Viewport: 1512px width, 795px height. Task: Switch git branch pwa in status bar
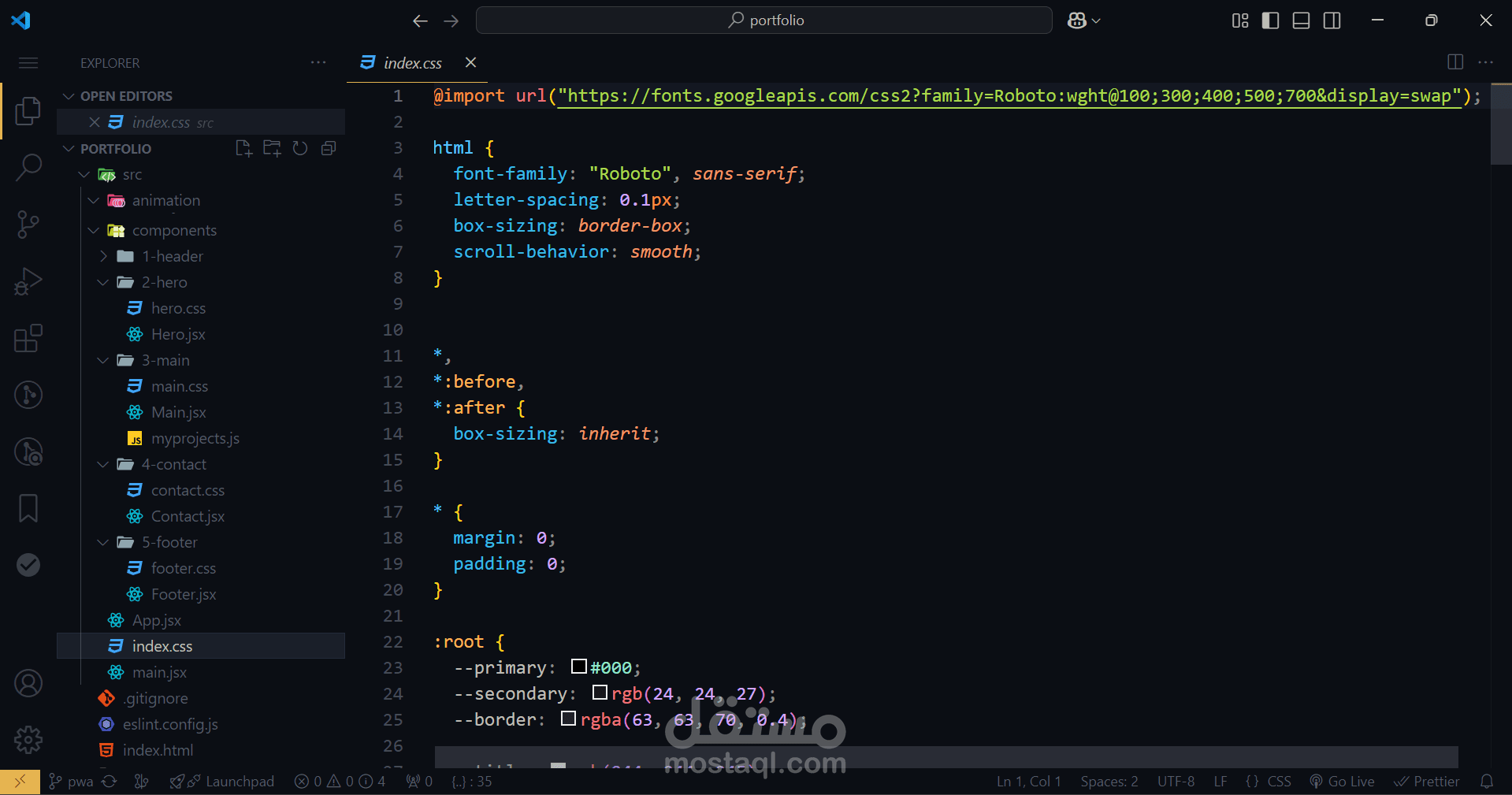click(71, 781)
